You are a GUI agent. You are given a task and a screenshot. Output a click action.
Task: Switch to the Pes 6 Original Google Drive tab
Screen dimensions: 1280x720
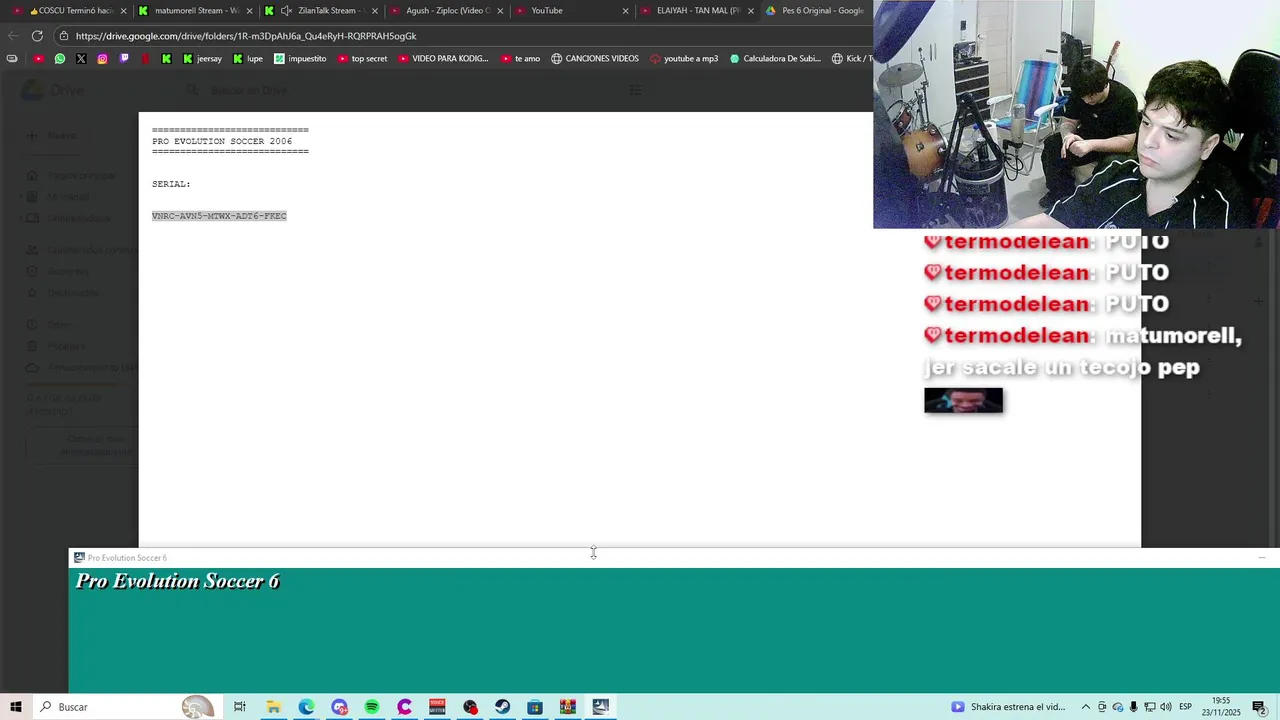click(x=815, y=10)
